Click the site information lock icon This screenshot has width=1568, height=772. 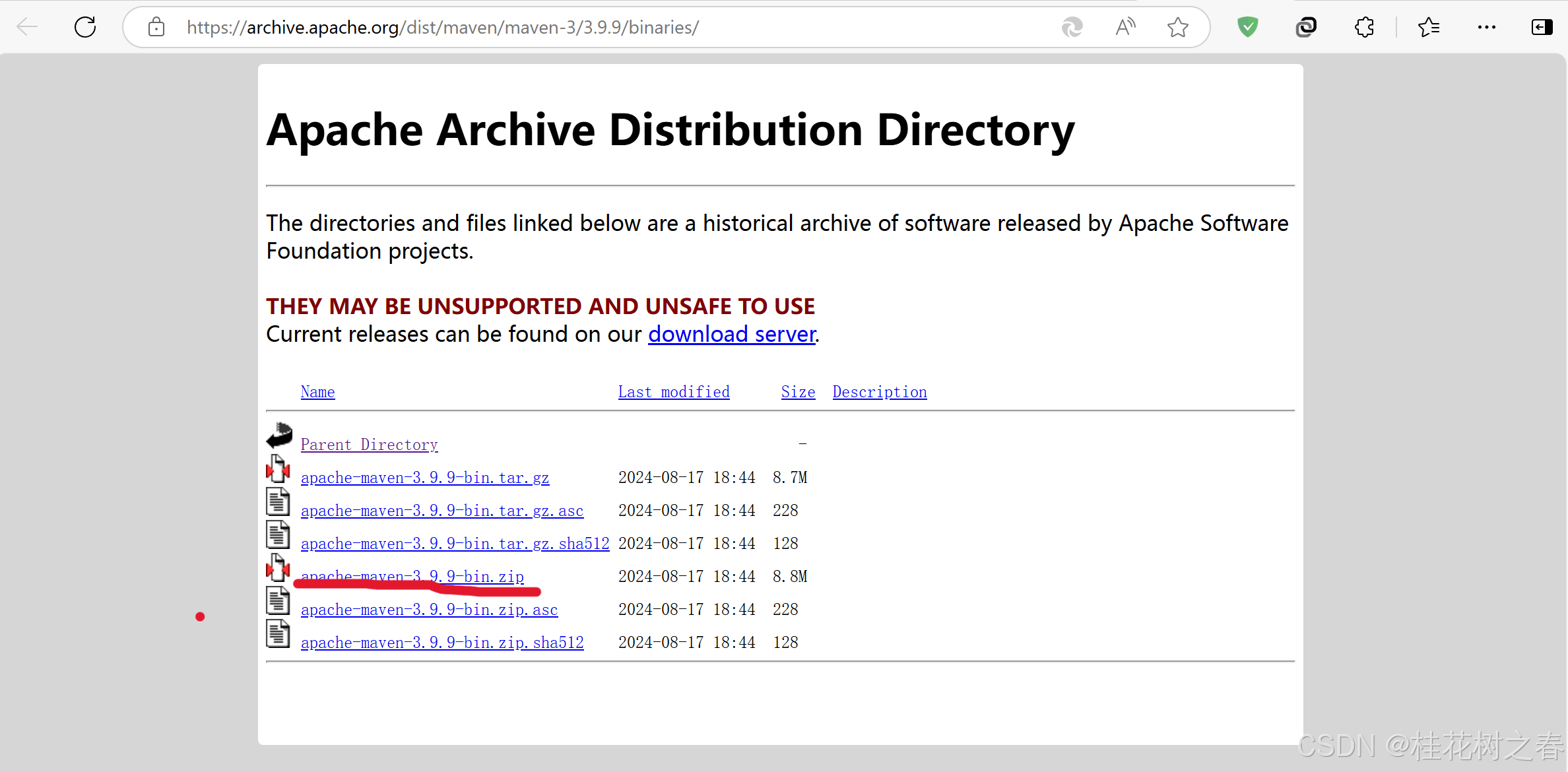click(156, 27)
